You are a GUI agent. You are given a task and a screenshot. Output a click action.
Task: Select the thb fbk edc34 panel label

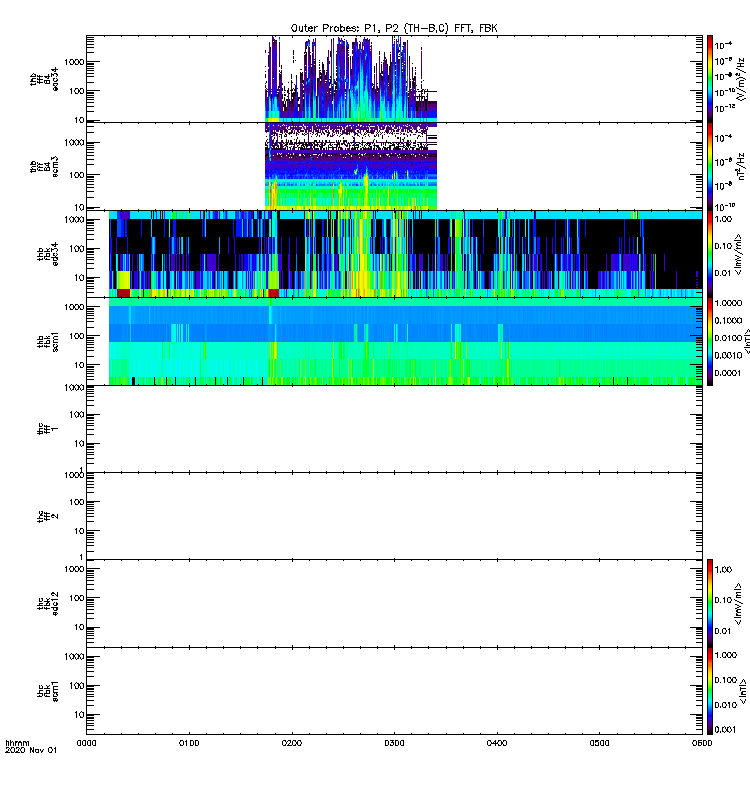[48, 254]
